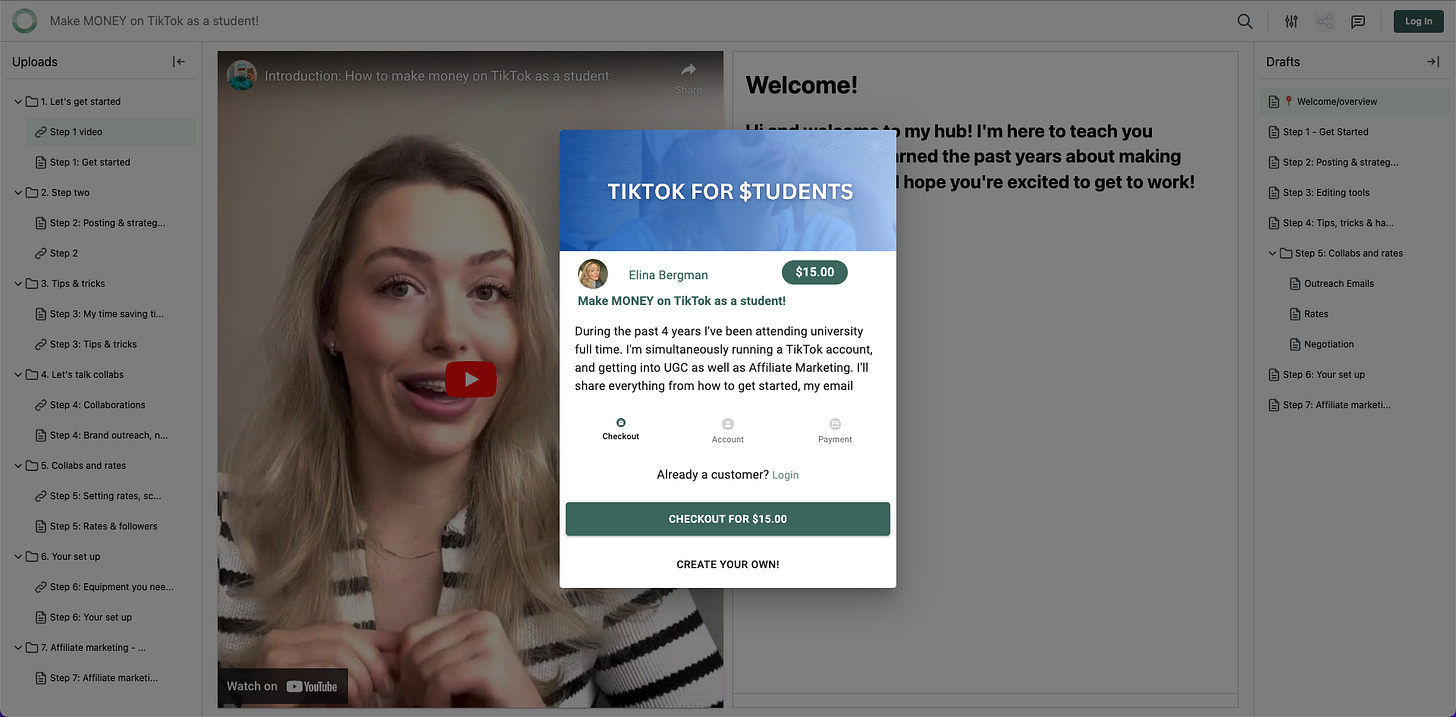
Task: Collapse the '2. Step two' folder
Action: click(x=18, y=193)
